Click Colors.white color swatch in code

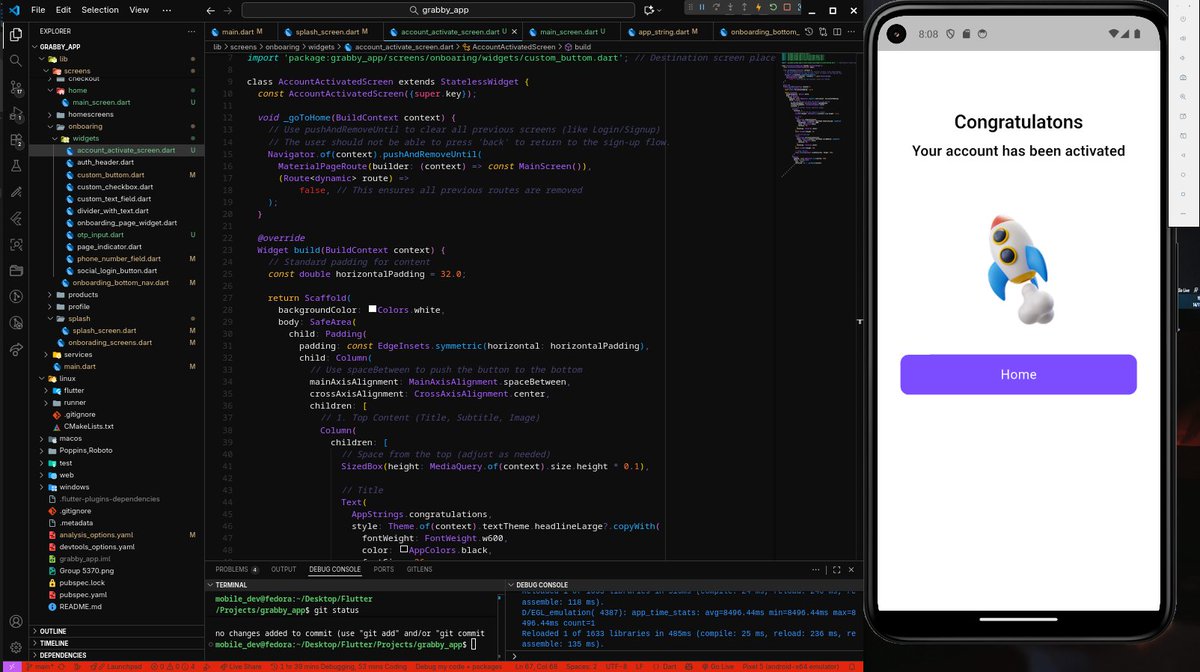[372, 310]
